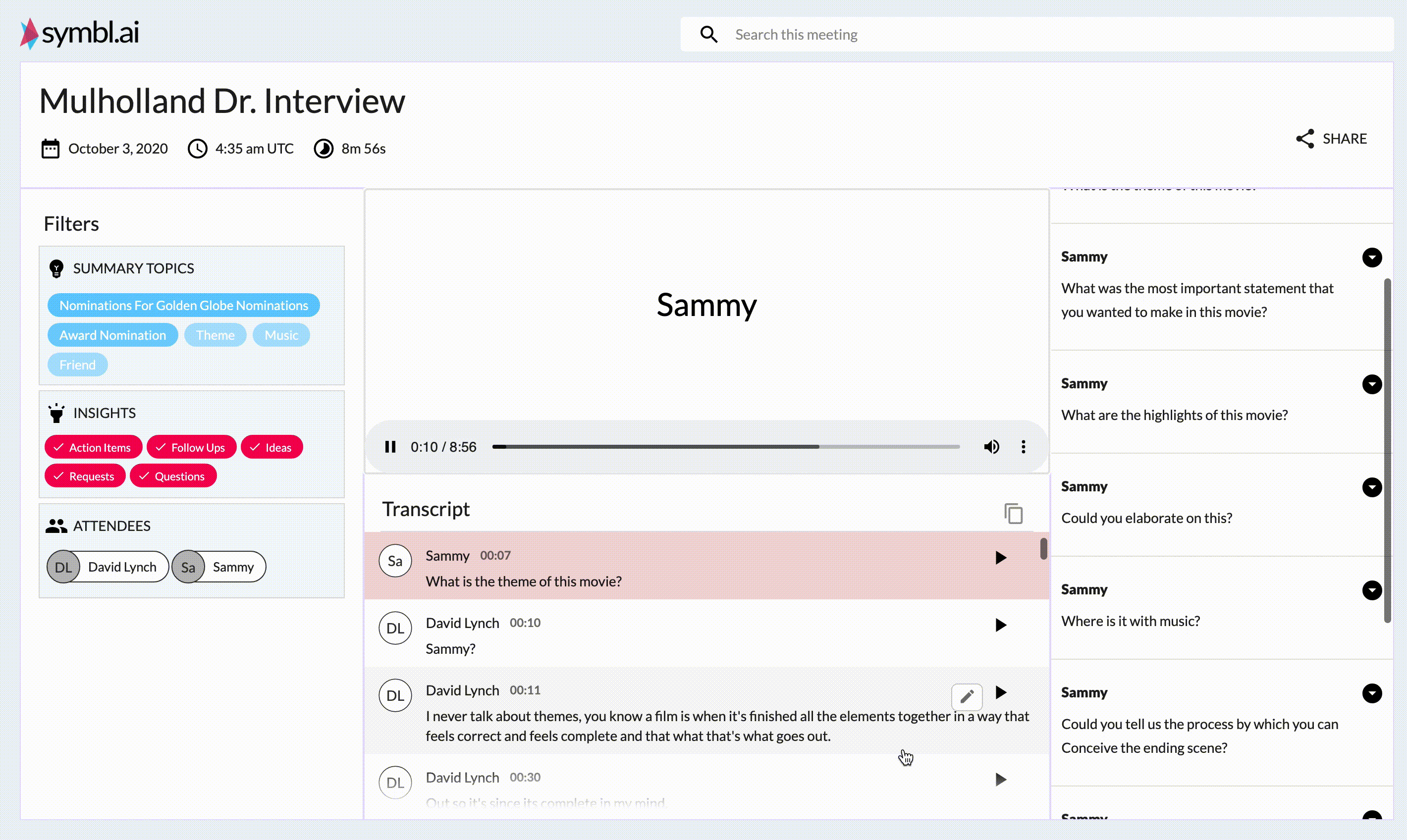Filter by the David Lynch attendee
This screenshot has width=1407, height=840.
click(x=108, y=567)
